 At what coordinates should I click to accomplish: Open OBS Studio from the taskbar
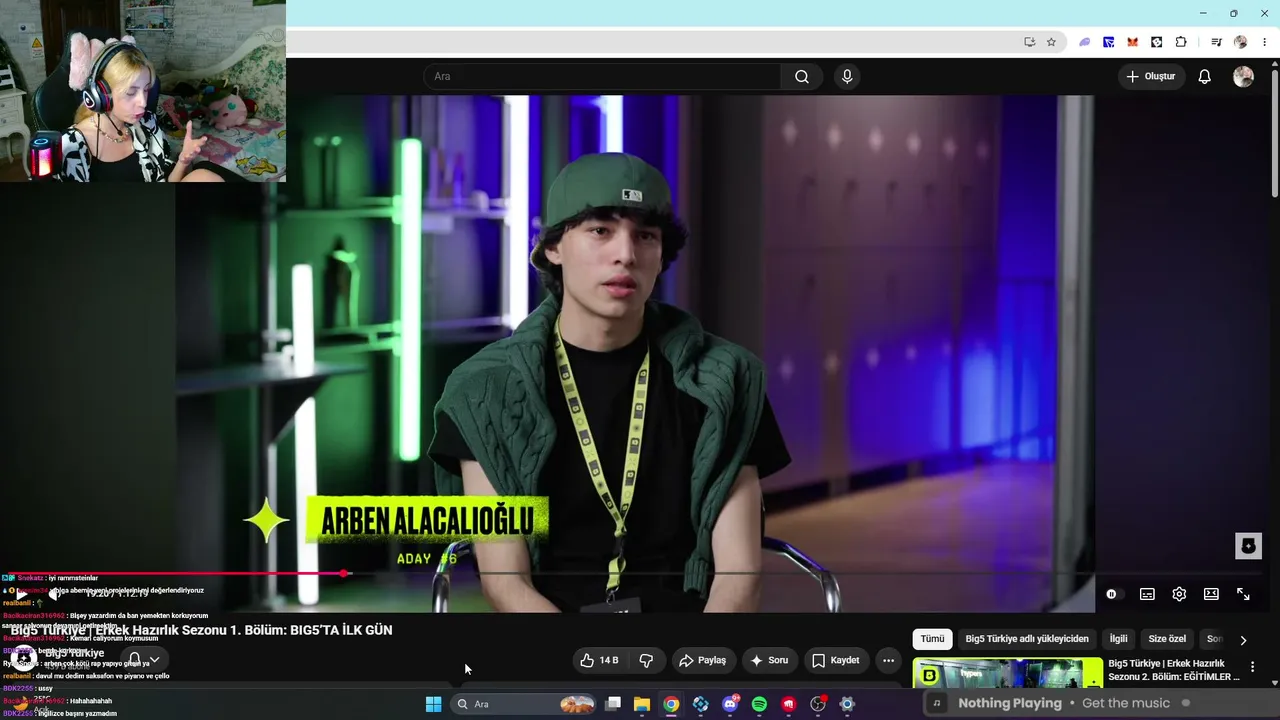pos(818,704)
